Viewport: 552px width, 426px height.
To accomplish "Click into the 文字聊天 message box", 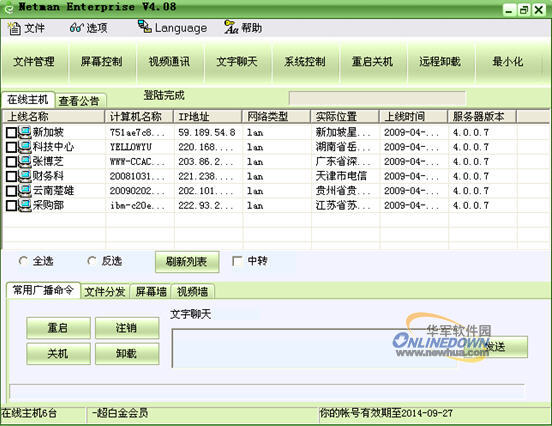I will (x=314, y=348).
